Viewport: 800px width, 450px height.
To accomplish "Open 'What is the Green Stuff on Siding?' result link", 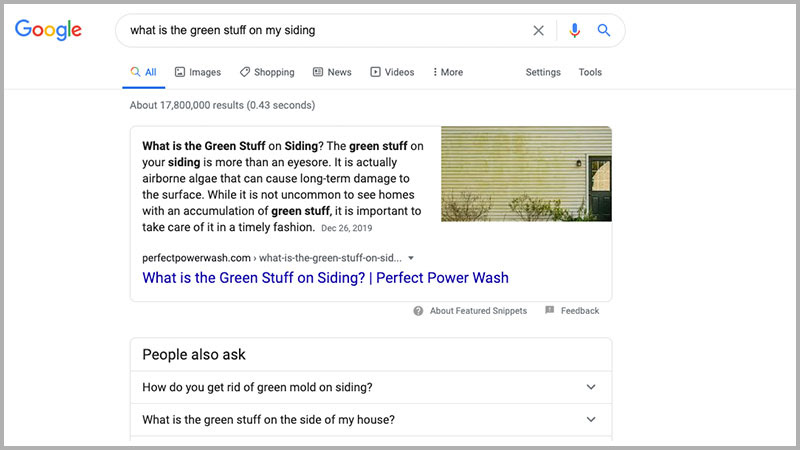I will tap(326, 278).
